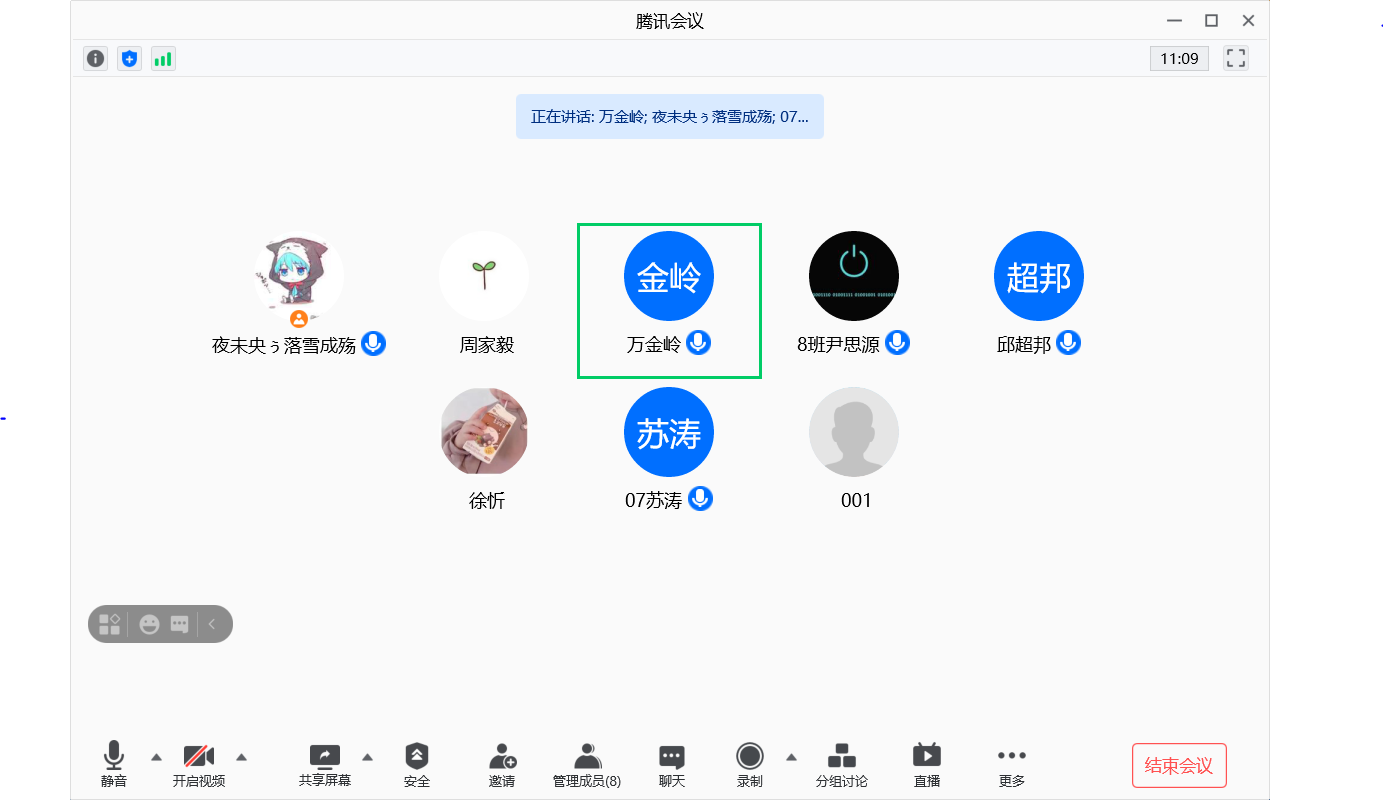Open the Invite (邀请) dialog
Image resolution: width=1383 pixels, height=800 pixels.
coord(502,765)
